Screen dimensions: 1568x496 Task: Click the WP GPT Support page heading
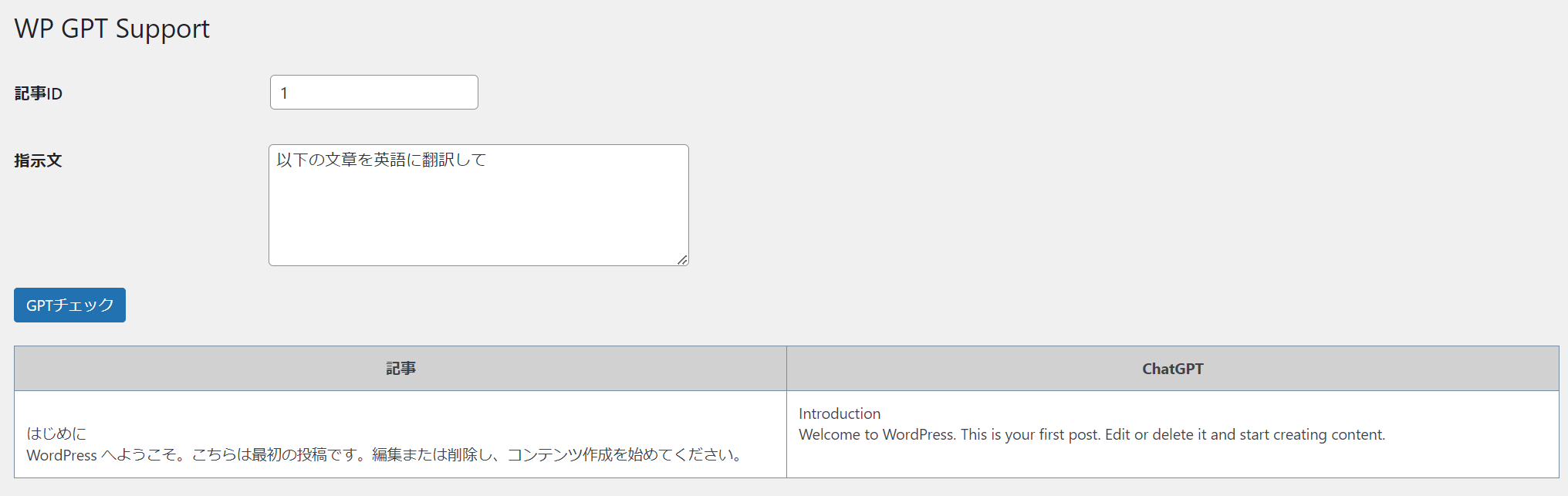112,29
